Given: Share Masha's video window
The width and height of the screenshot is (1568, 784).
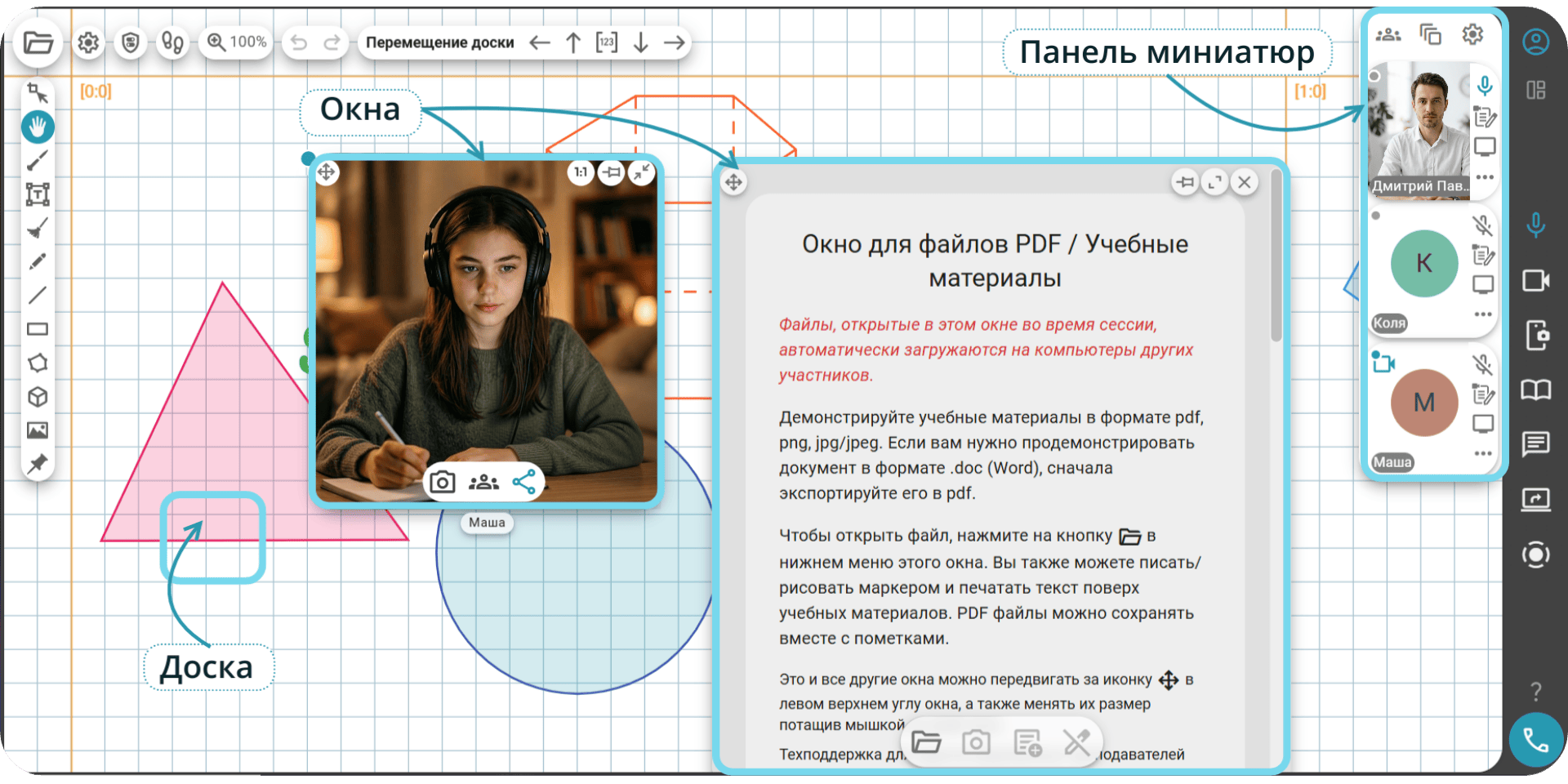Looking at the screenshot, I should (x=524, y=482).
